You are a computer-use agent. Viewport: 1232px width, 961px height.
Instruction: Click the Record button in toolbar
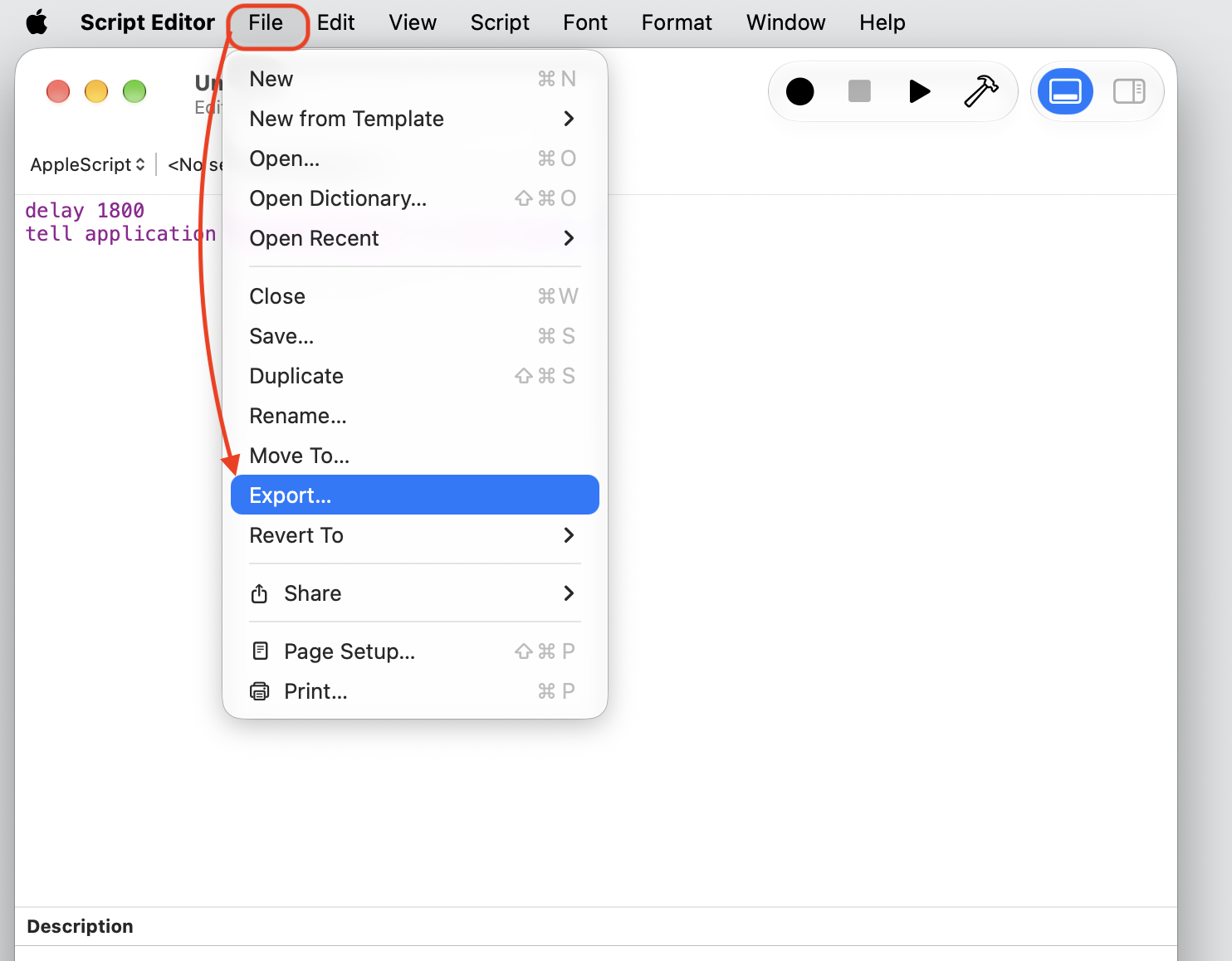click(800, 91)
